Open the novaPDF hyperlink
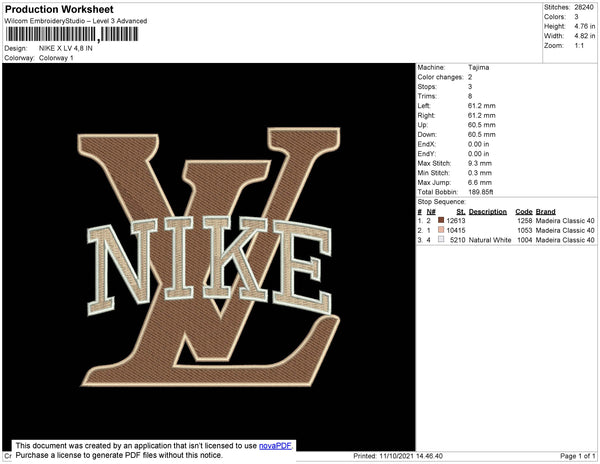The image size is (600, 464). coord(275,446)
